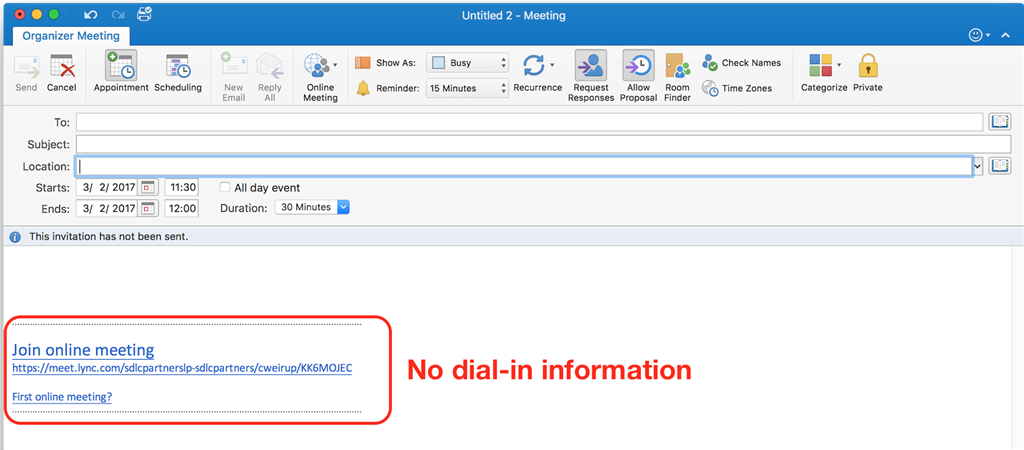The width and height of the screenshot is (1024, 450).
Task: Enable the All day event checkbox
Action: (x=225, y=187)
